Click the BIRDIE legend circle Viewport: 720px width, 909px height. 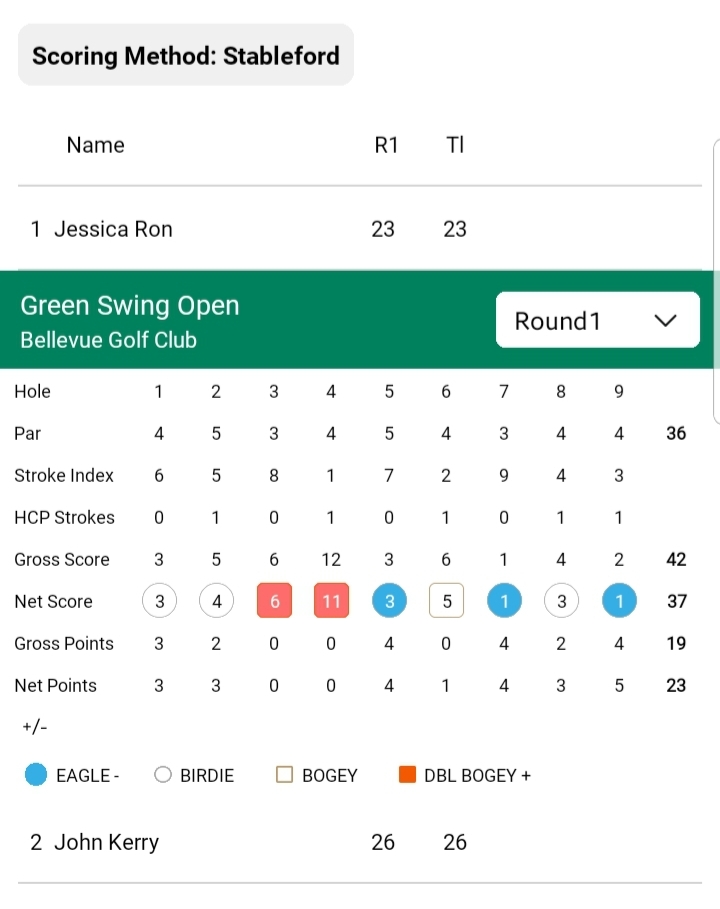[x=163, y=775]
